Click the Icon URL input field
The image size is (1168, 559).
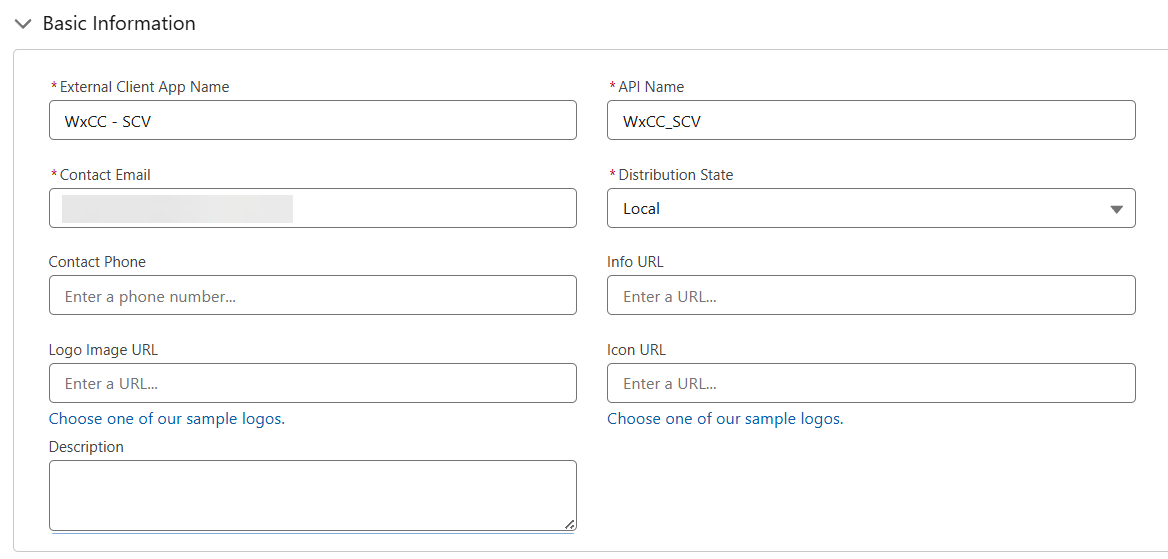pos(871,383)
